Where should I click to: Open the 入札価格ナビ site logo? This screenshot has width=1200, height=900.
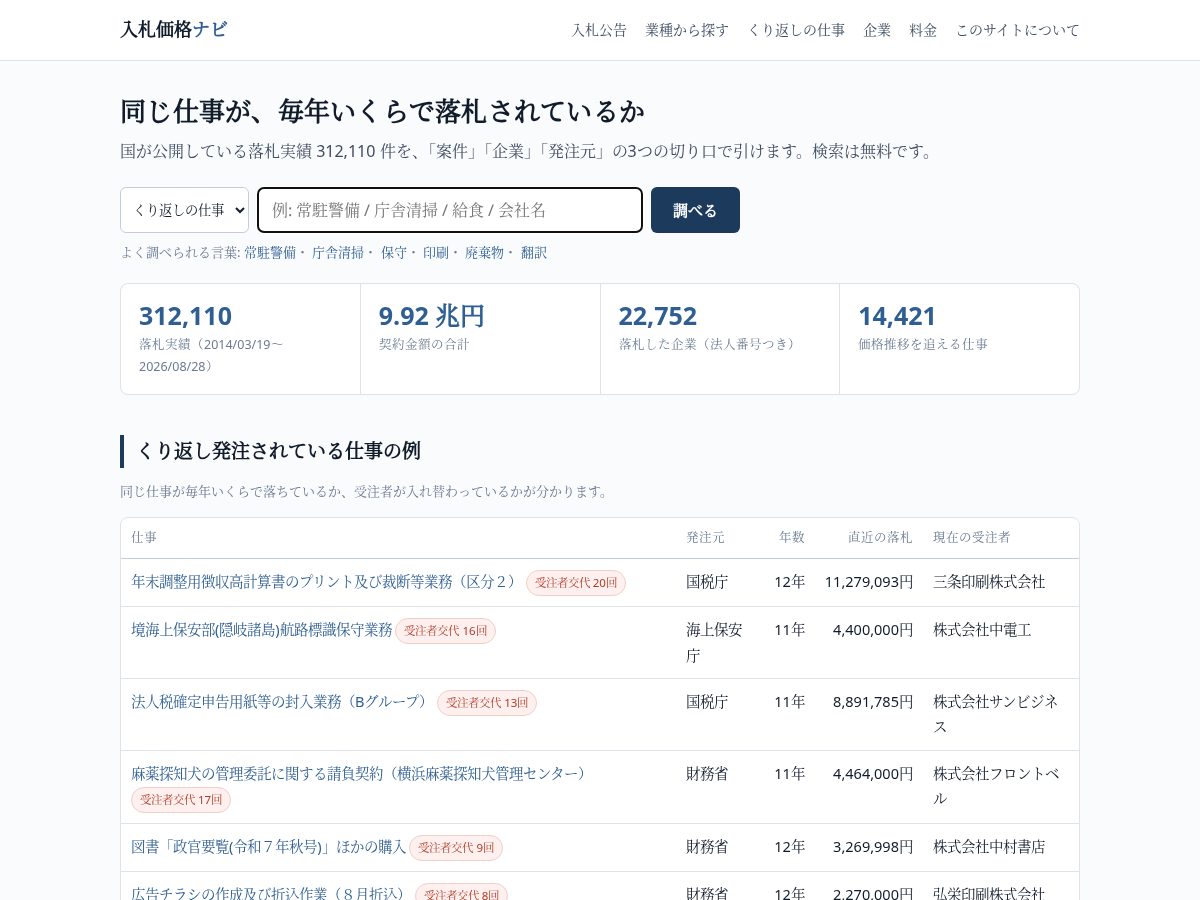pyautogui.click(x=174, y=29)
